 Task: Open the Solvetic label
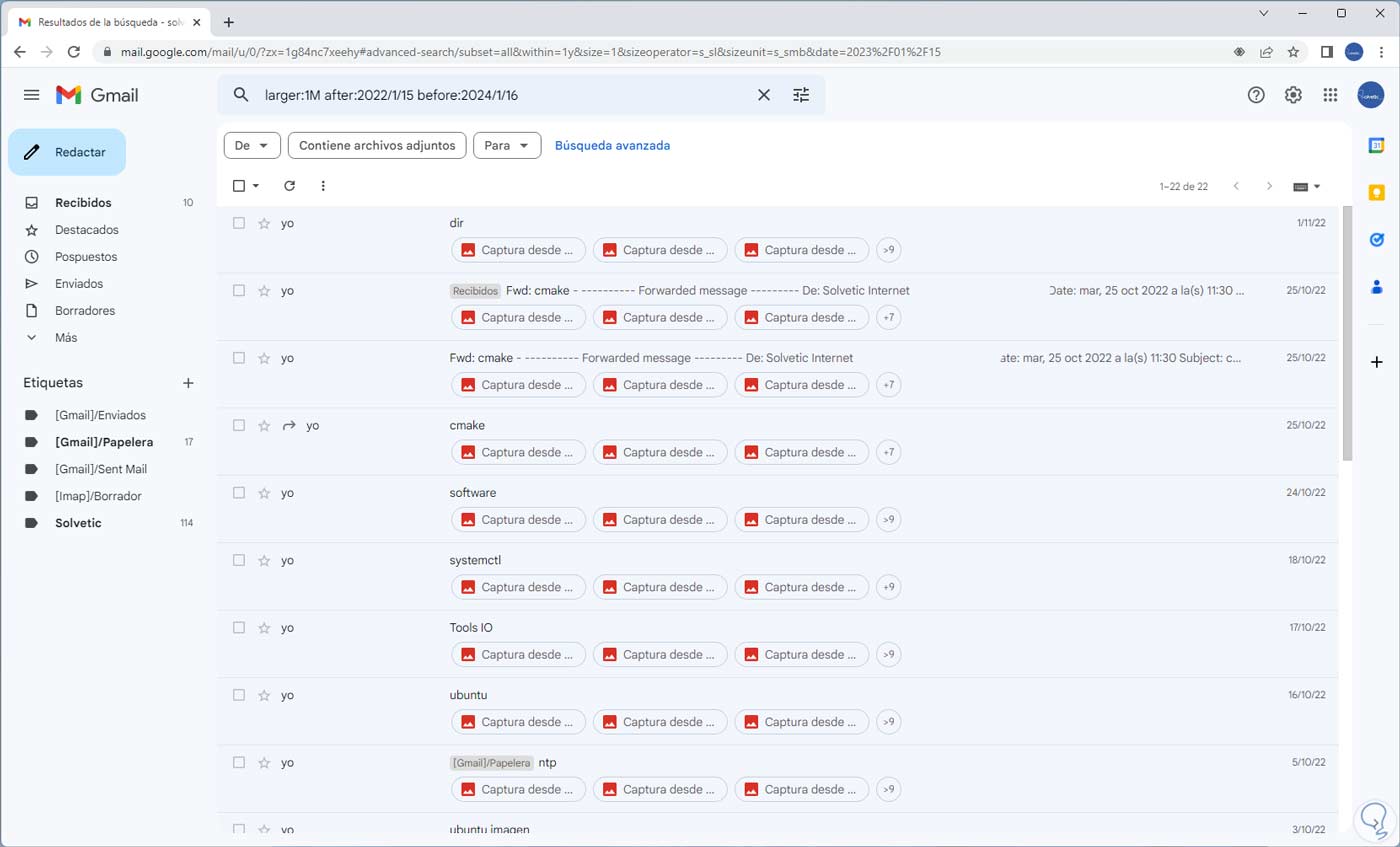[78, 523]
